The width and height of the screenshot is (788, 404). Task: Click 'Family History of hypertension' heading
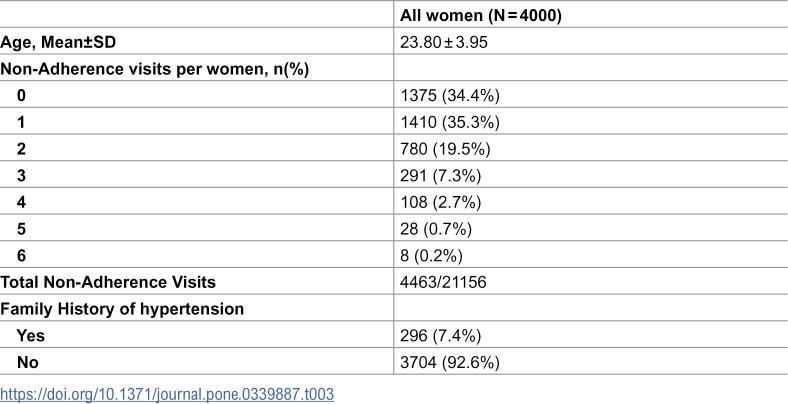coord(122,309)
